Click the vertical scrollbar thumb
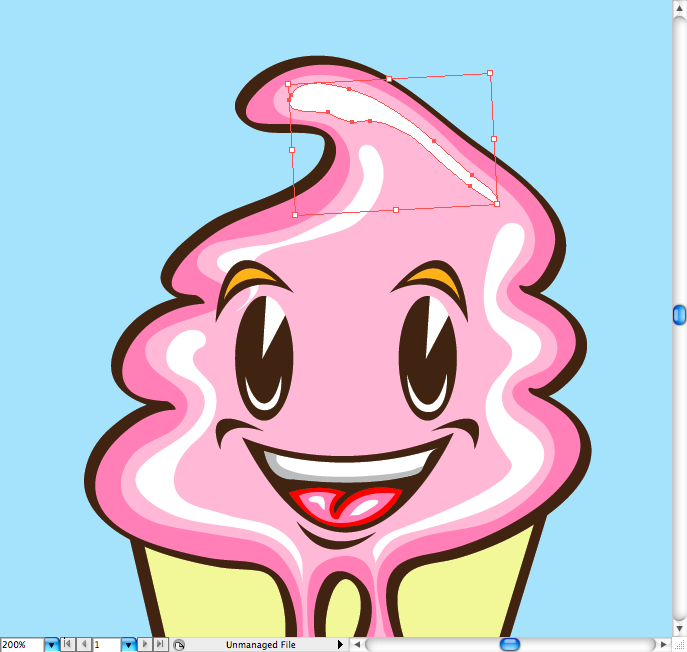The height and width of the screenshot is (652, 687). click(679, 315)
